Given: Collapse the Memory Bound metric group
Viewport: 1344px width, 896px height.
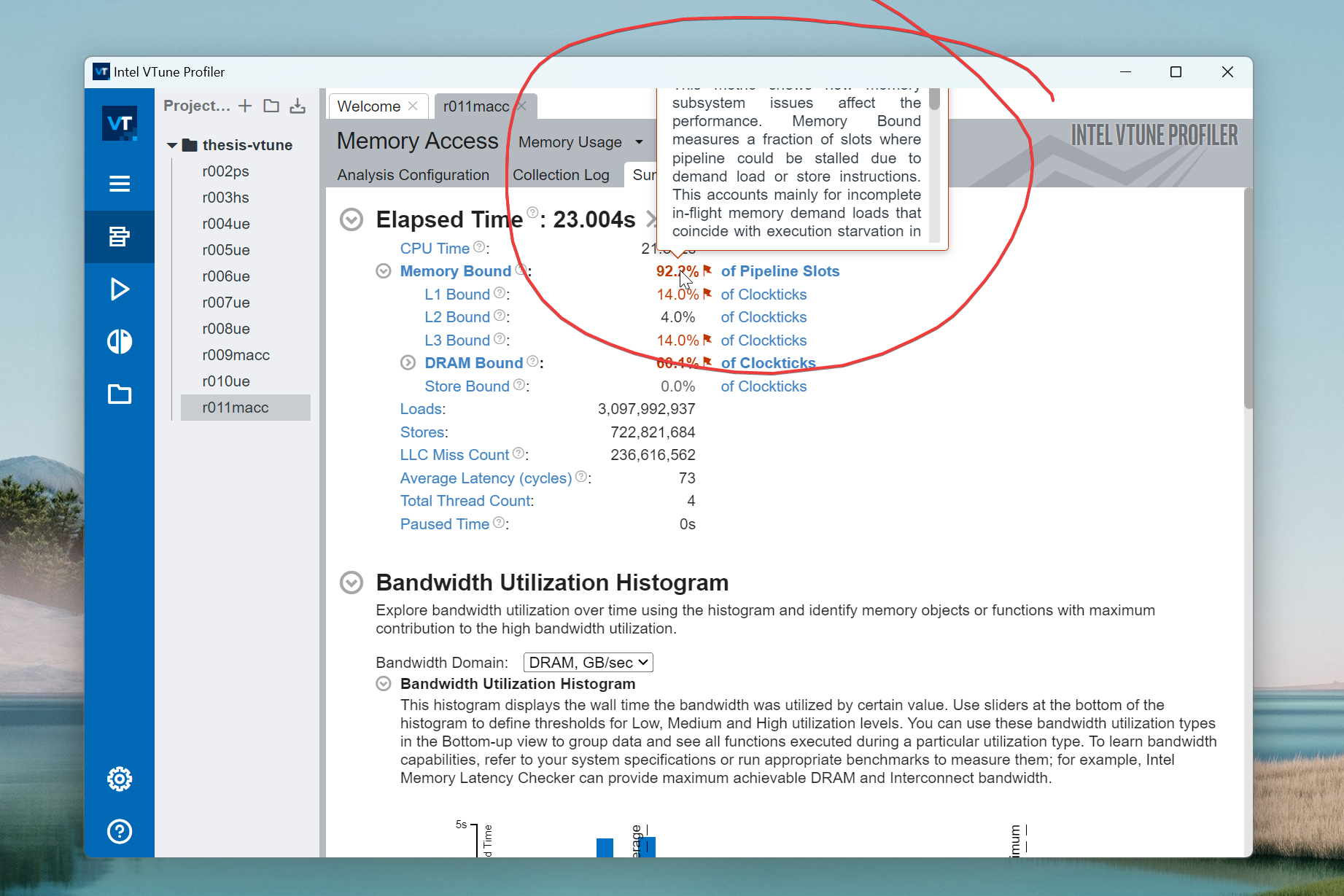Looking at the screenshot, I should (x=384, y=271).
